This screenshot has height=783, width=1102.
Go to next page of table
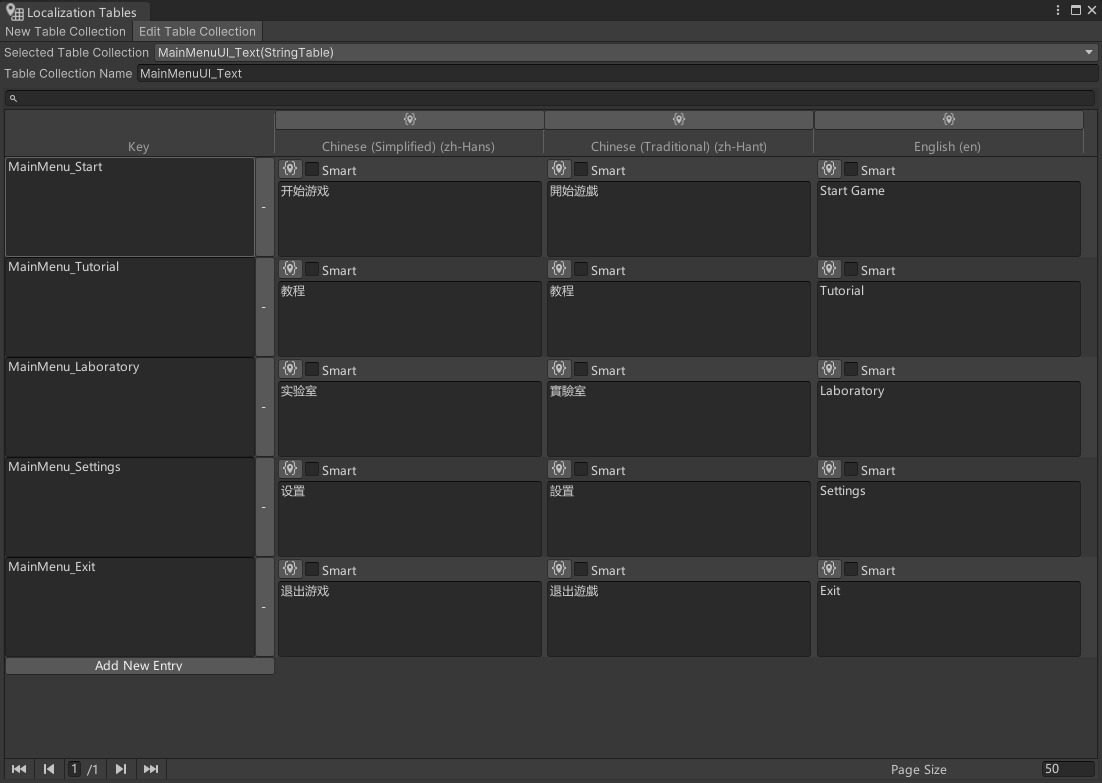coord(121,769)
